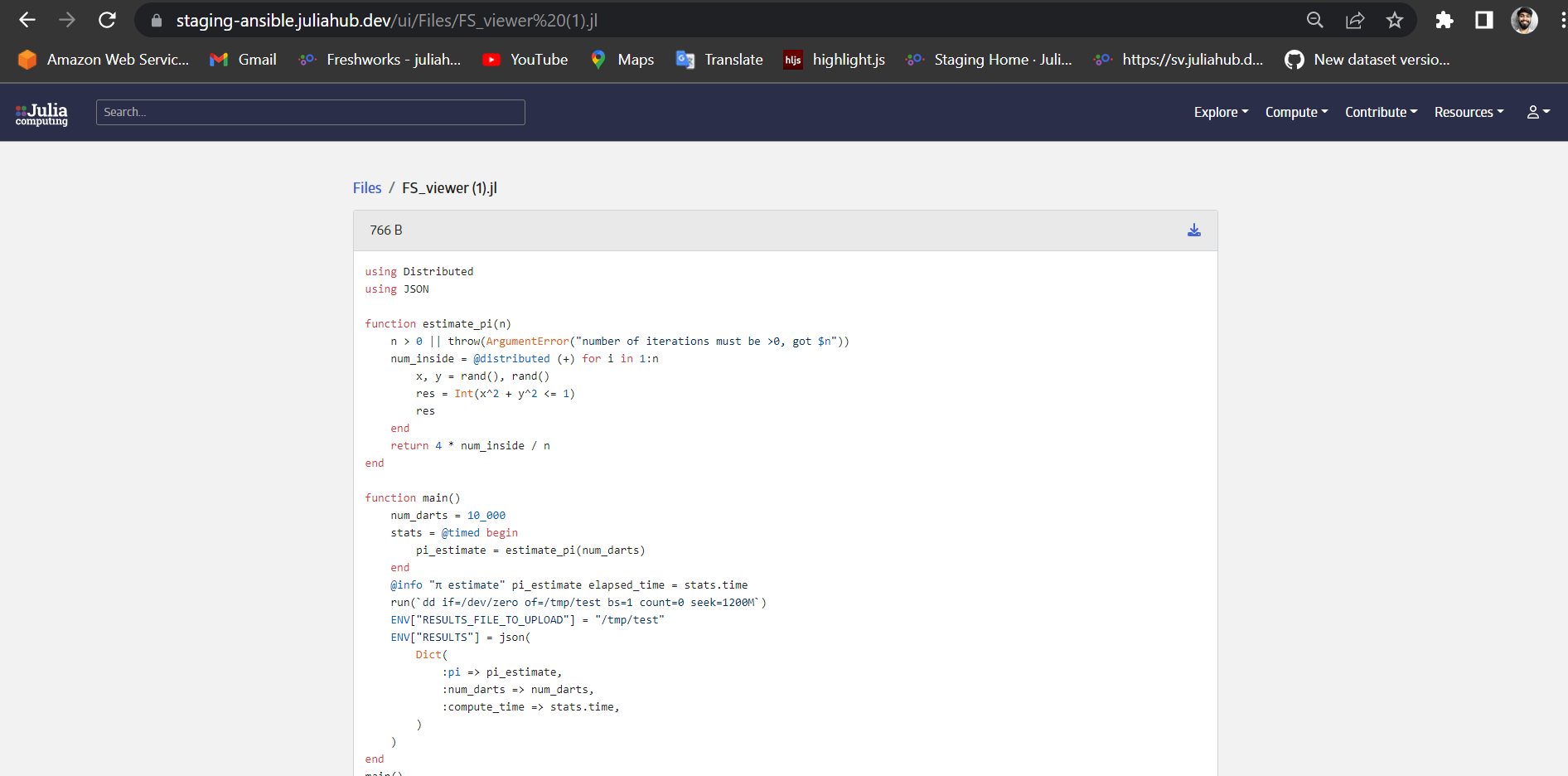Open the Translate bookmark
The height and width of the screenshot is (776, 1568).
(x=719, y=60)
